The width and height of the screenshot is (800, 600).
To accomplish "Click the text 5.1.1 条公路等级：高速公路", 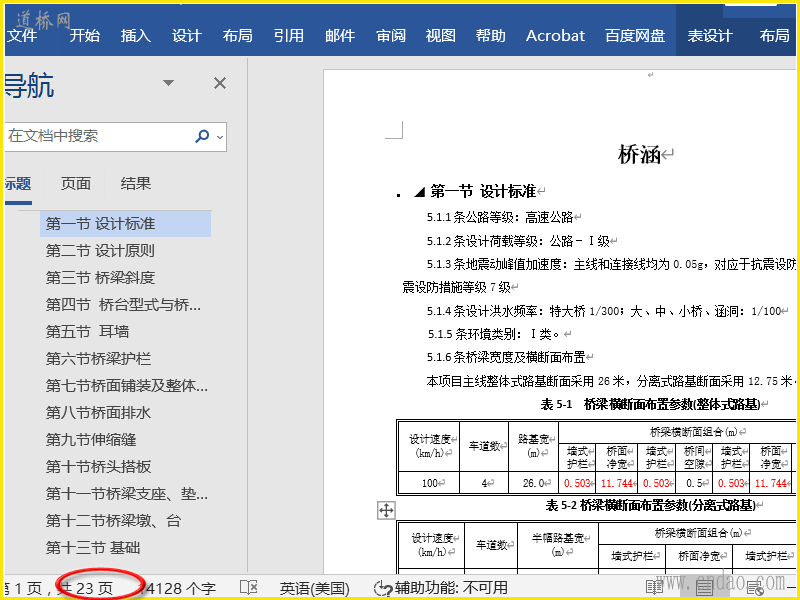I will (500, 217).
